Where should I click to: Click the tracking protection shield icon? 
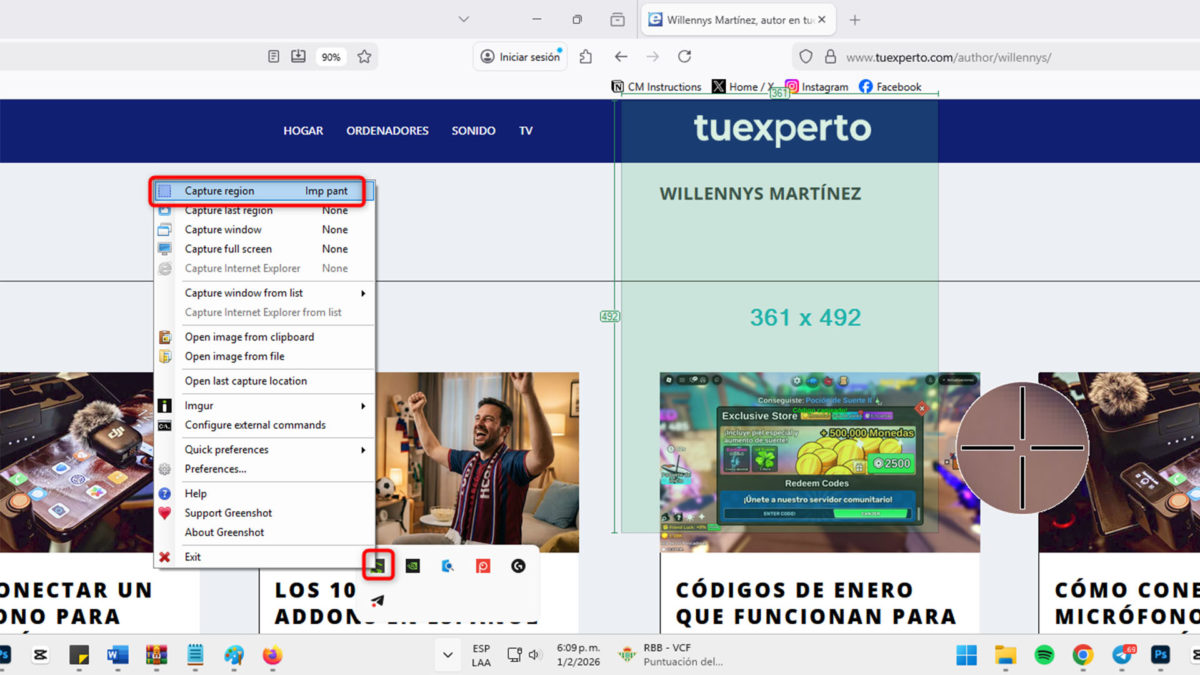806,57
